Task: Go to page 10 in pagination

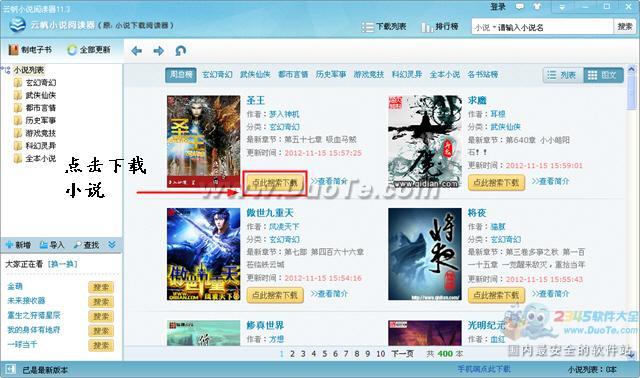Action: pyautogui.click(x=380, y=354)
